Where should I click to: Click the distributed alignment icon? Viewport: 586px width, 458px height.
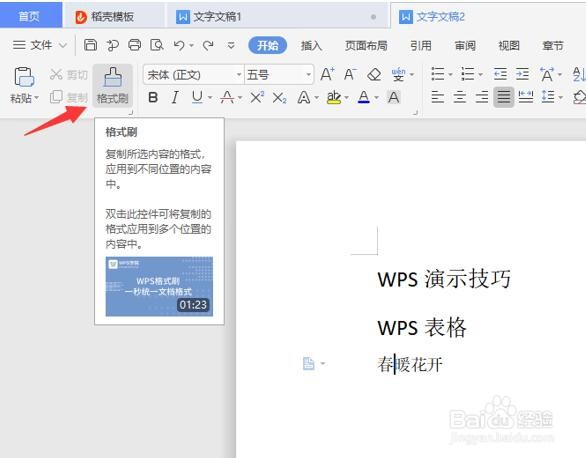pyautogui.click(x=525, y=97)
